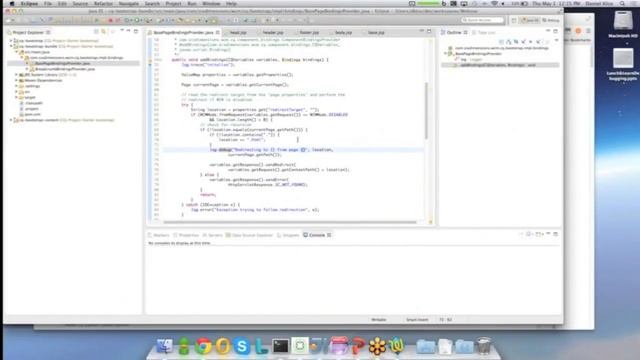Click the green Run toolbar button
The height and width of the screenshot is (360, 640).
click(138, 20)
